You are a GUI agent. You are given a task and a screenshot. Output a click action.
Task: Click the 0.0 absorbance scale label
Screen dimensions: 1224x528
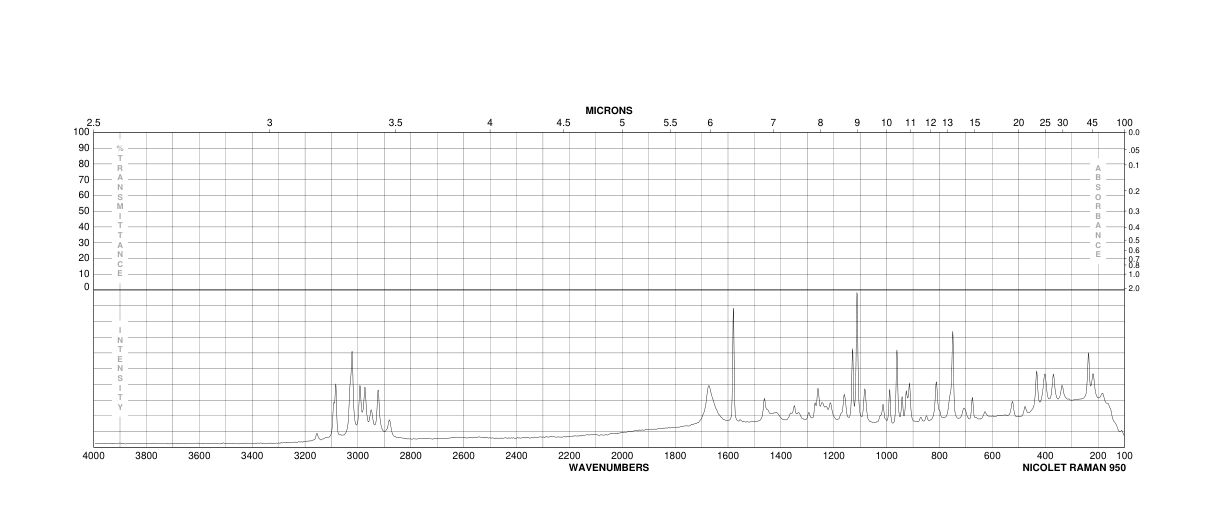pos(1134,132)
